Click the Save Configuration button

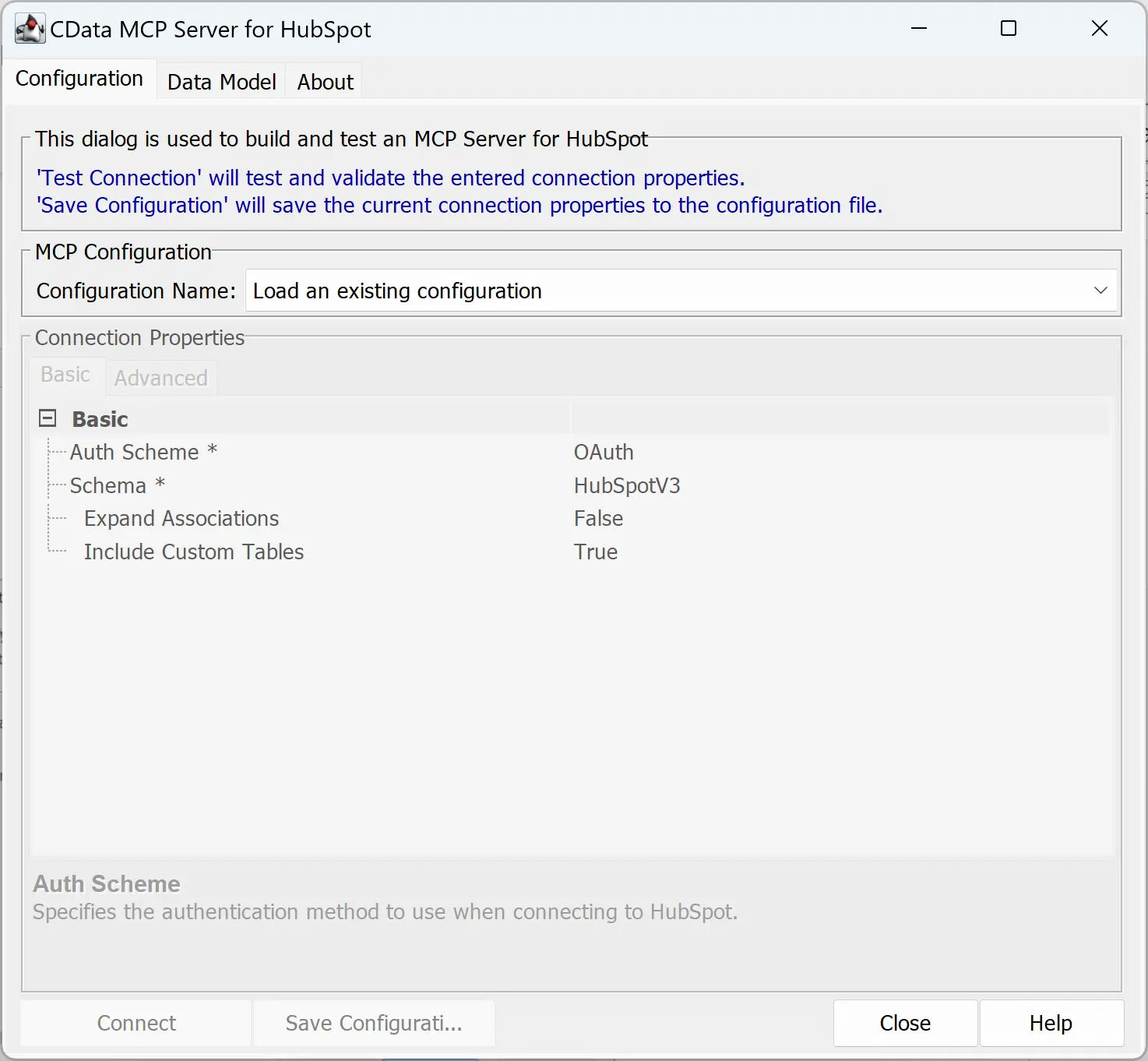click(373, 1023)
